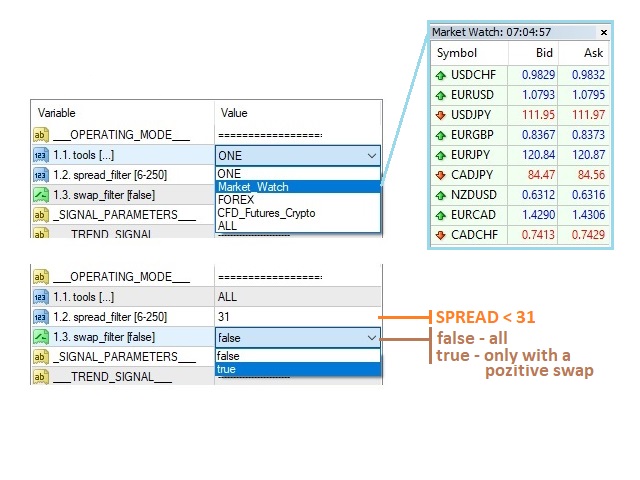This screenshot has height=480, width=640.
Task: Click CADCHF bid price 0.7413
Action: pos(538,235)
